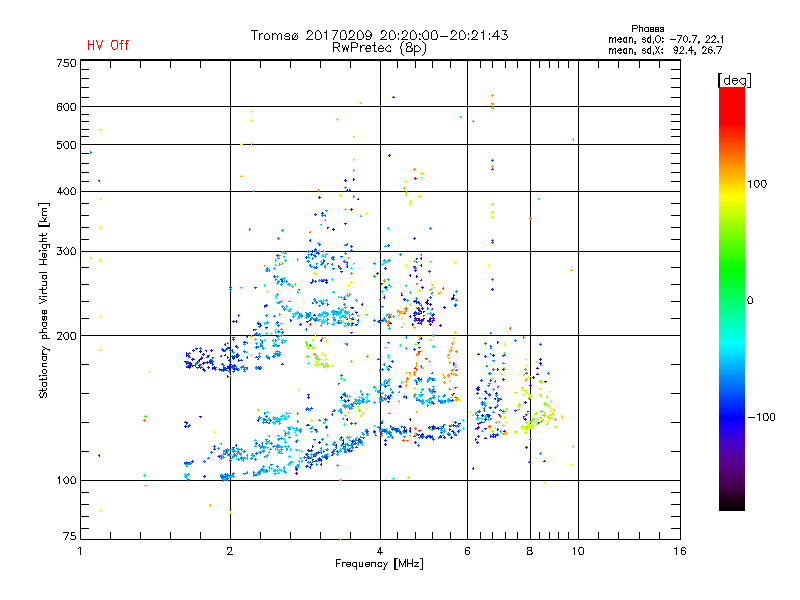The image size is (800, 600).
Task: Click the red 'HV Off' label
Action: tap(108, 45)
